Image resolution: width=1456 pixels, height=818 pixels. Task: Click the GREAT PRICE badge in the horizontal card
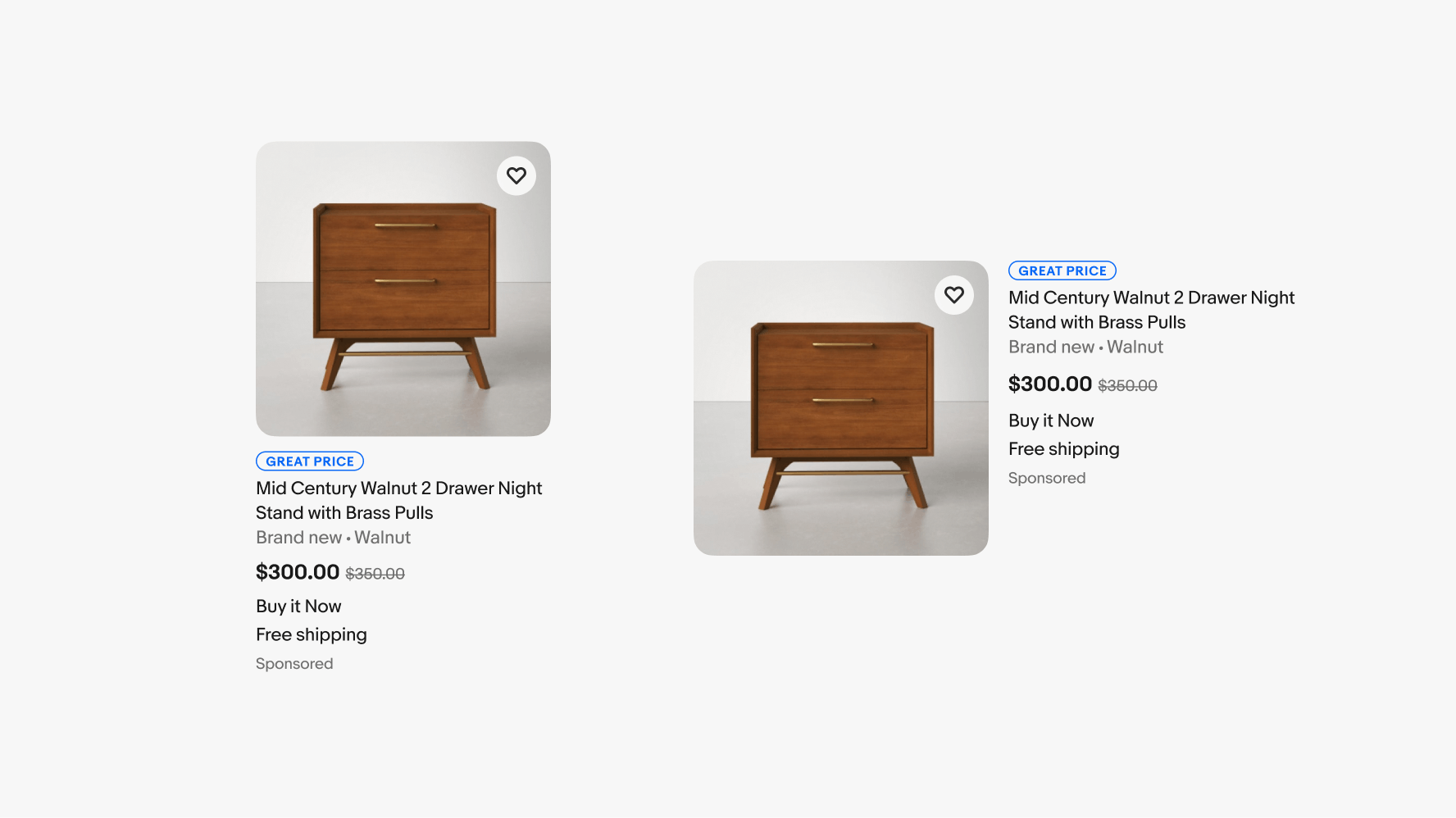coord(1062,270)
